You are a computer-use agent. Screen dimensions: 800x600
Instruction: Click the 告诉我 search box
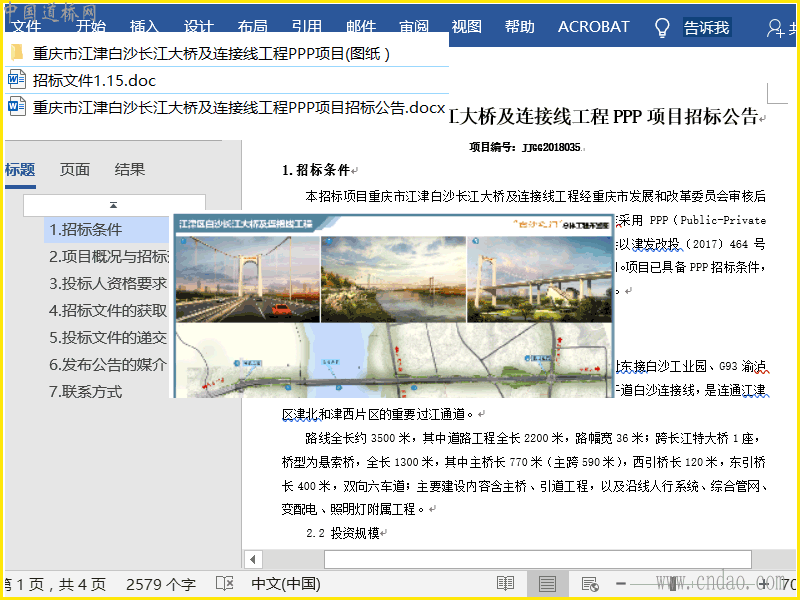pos(707,28)
